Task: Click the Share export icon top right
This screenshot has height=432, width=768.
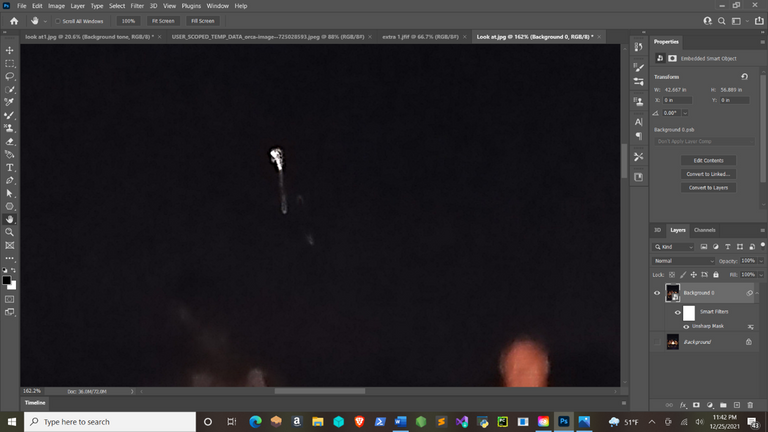Action: point(759,21)
